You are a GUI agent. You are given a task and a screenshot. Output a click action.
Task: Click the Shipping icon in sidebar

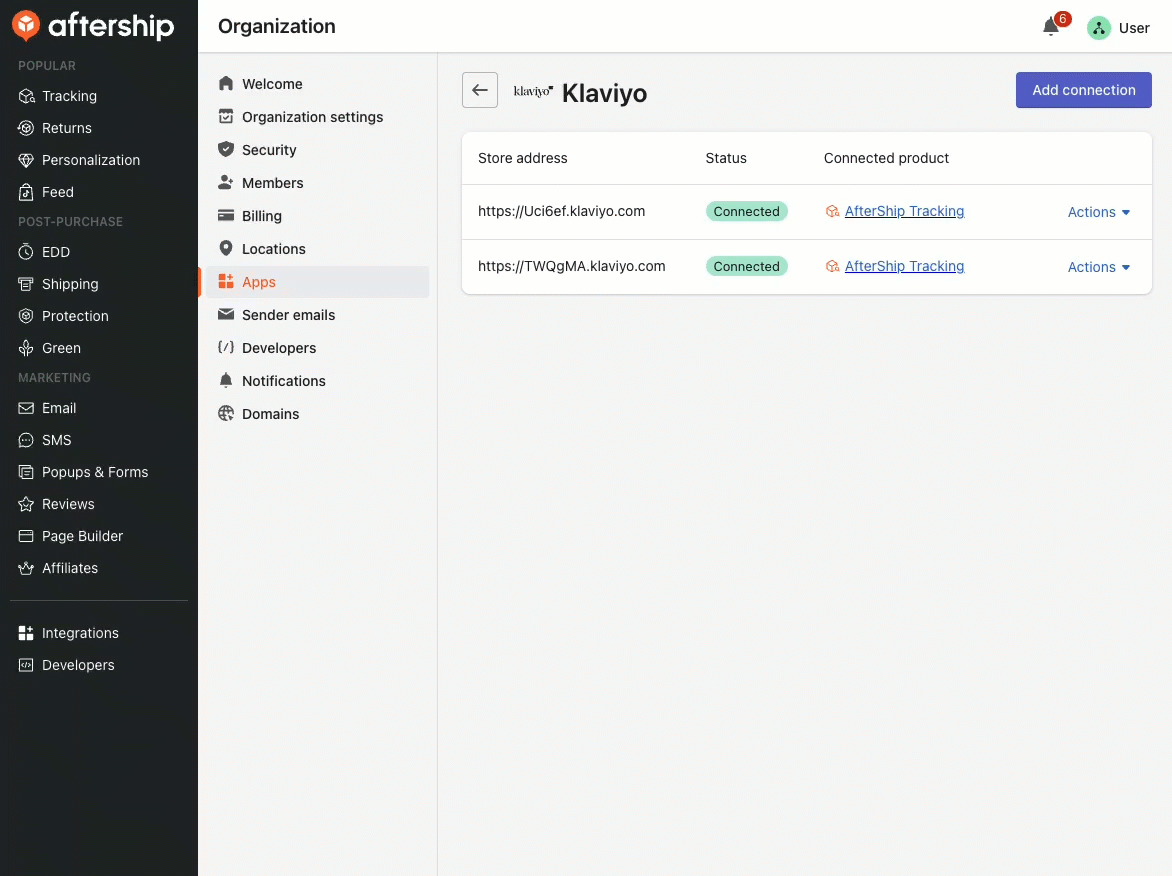pyautogui.click(x=26, y=284)
